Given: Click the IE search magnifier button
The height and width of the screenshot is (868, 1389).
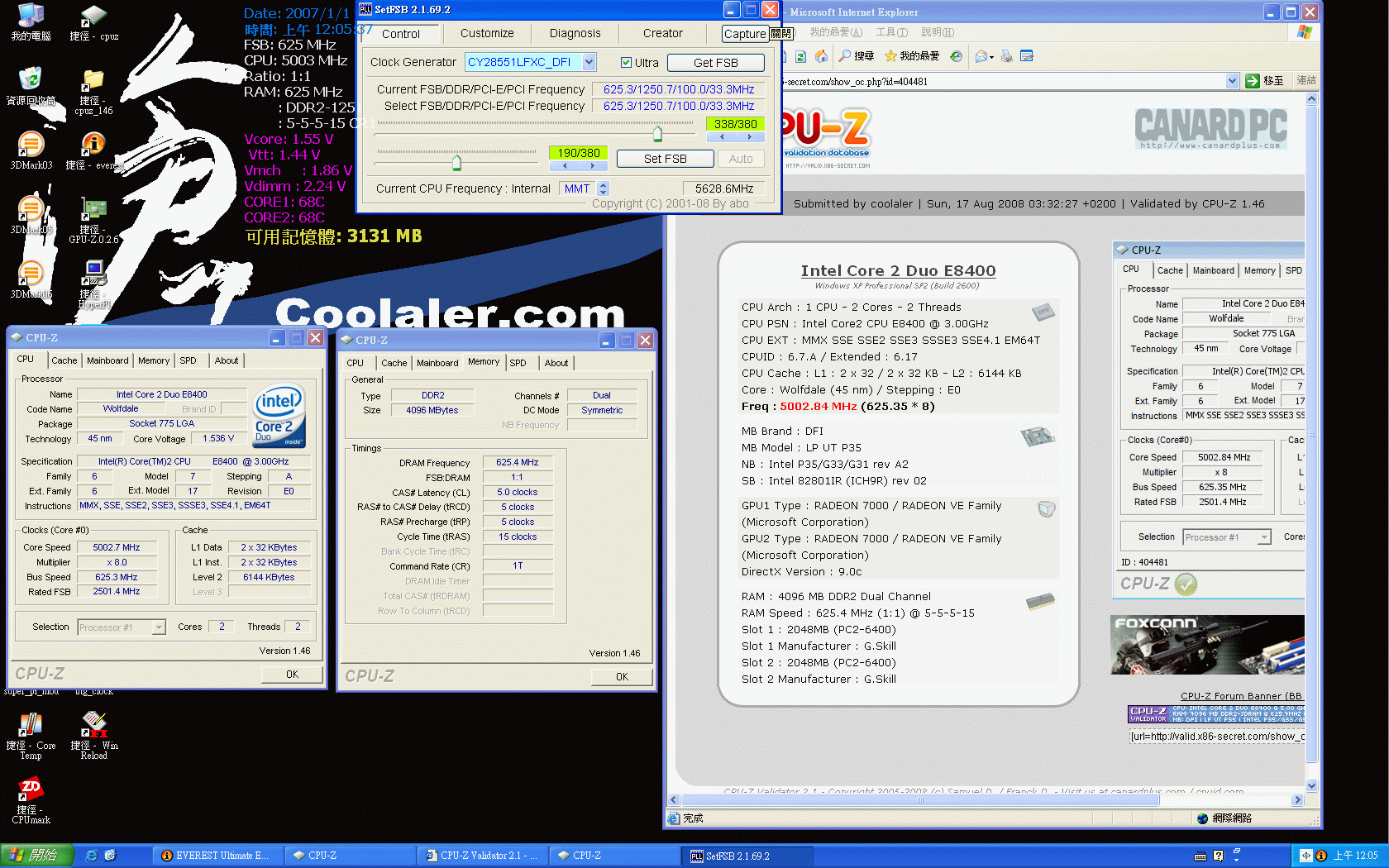Looking at the screenshot, I should pyautogui.click(x=856, y=56).
